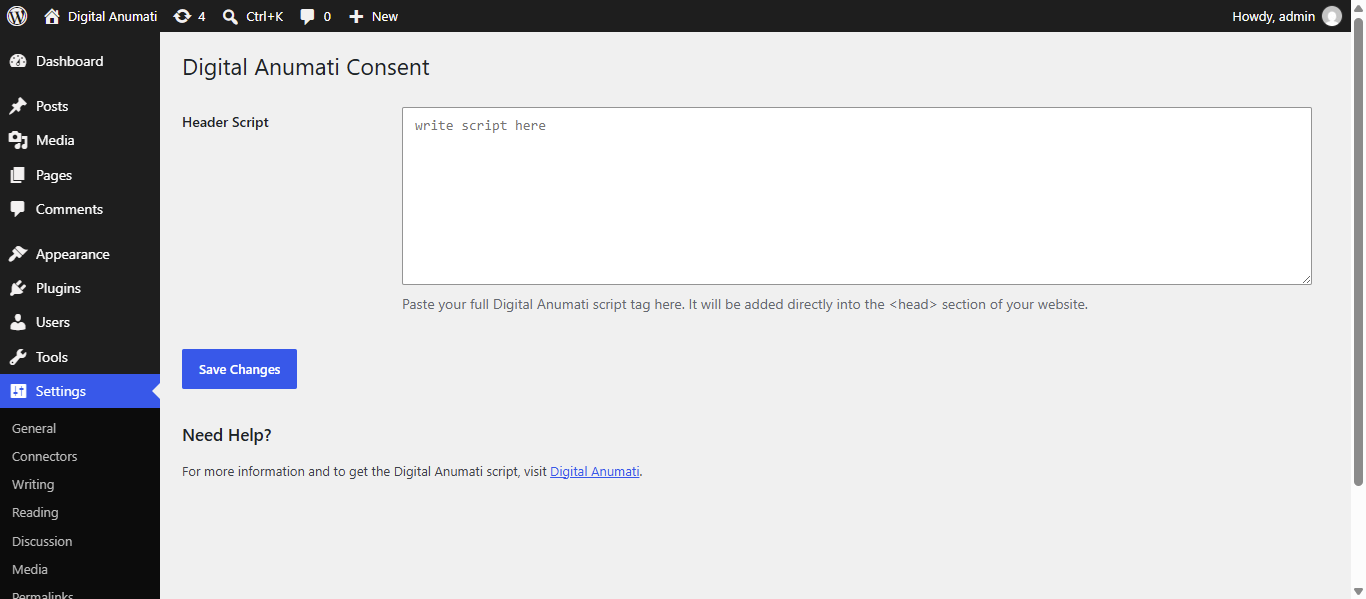Open the New content menu
Screen dimensions: 1366x599
373,16
